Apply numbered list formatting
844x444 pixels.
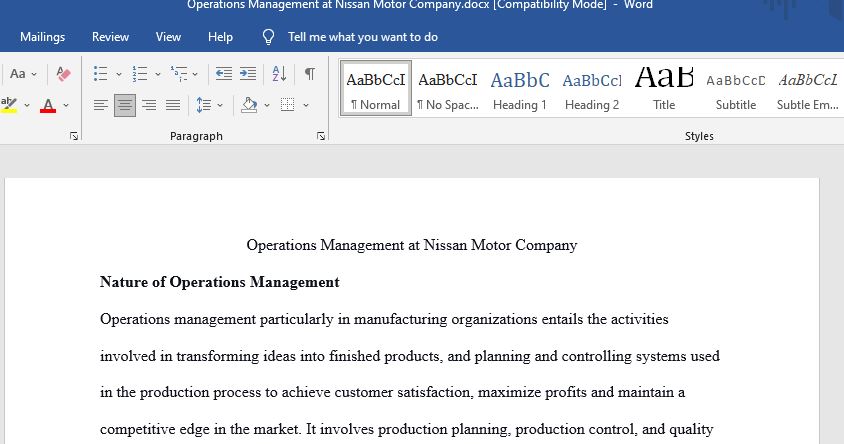[140, 74]
